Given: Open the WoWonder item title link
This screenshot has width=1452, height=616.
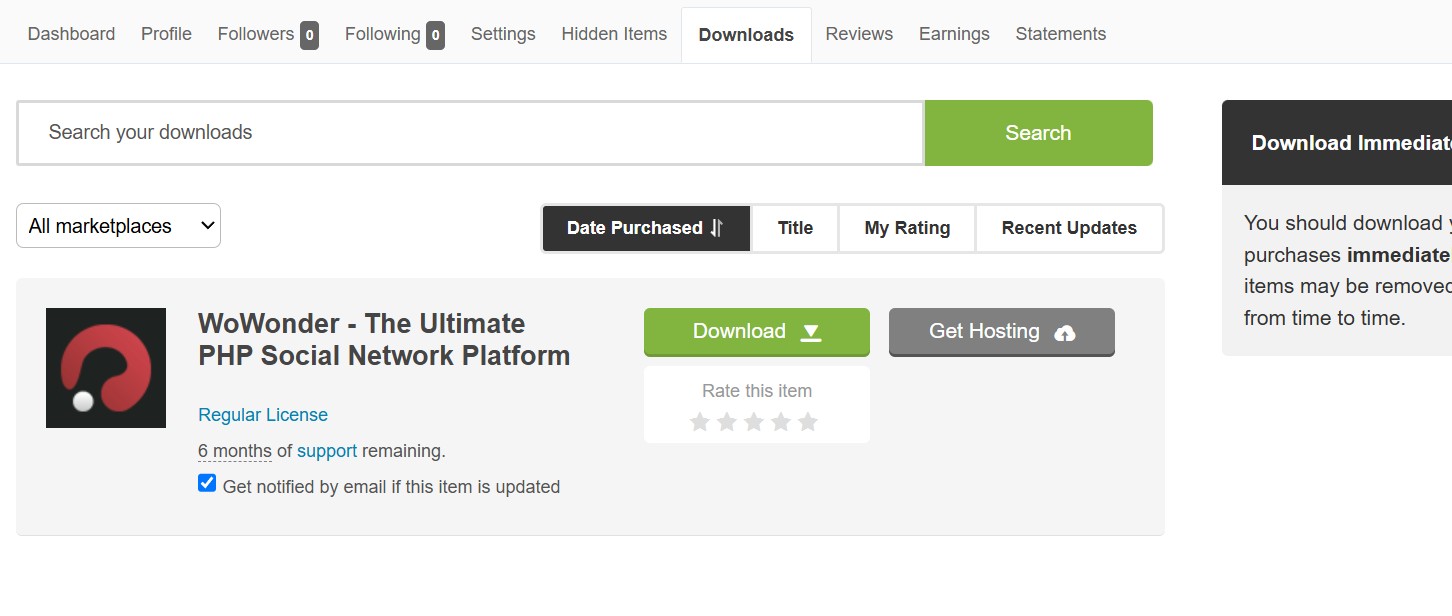Looking at the screenshot, I should click(x=384, y=340).
